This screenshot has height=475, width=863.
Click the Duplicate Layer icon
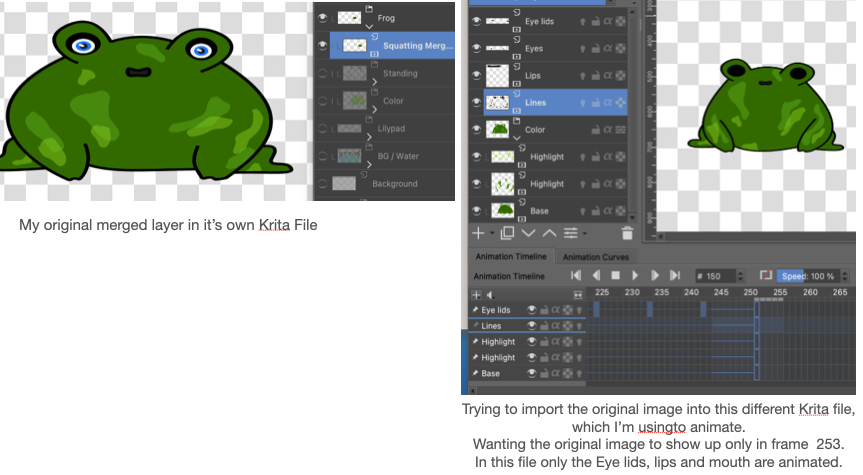507,232
